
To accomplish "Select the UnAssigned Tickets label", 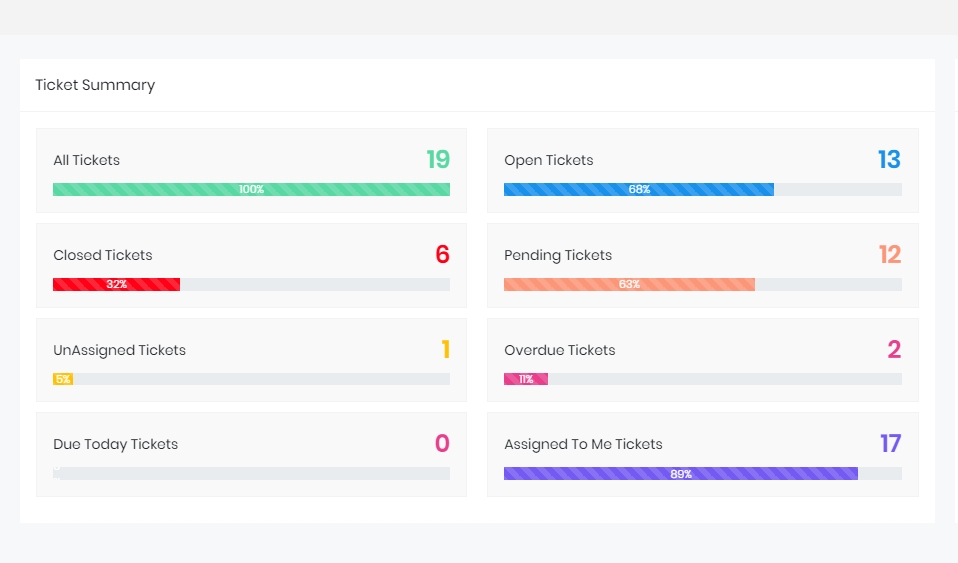I will pyautogui.click(x=119, y=350).
